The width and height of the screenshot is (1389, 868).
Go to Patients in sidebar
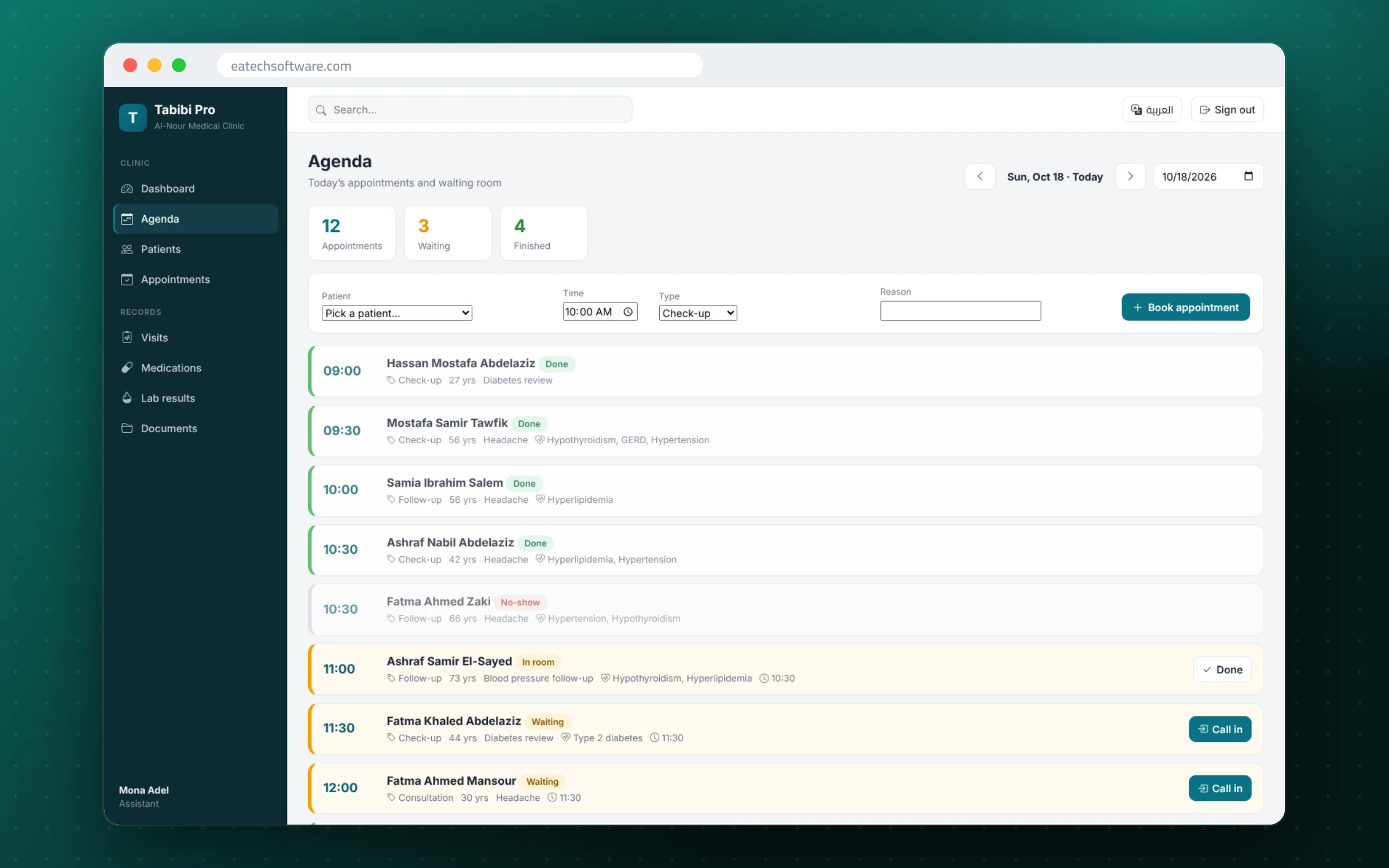tap(196, 249)
